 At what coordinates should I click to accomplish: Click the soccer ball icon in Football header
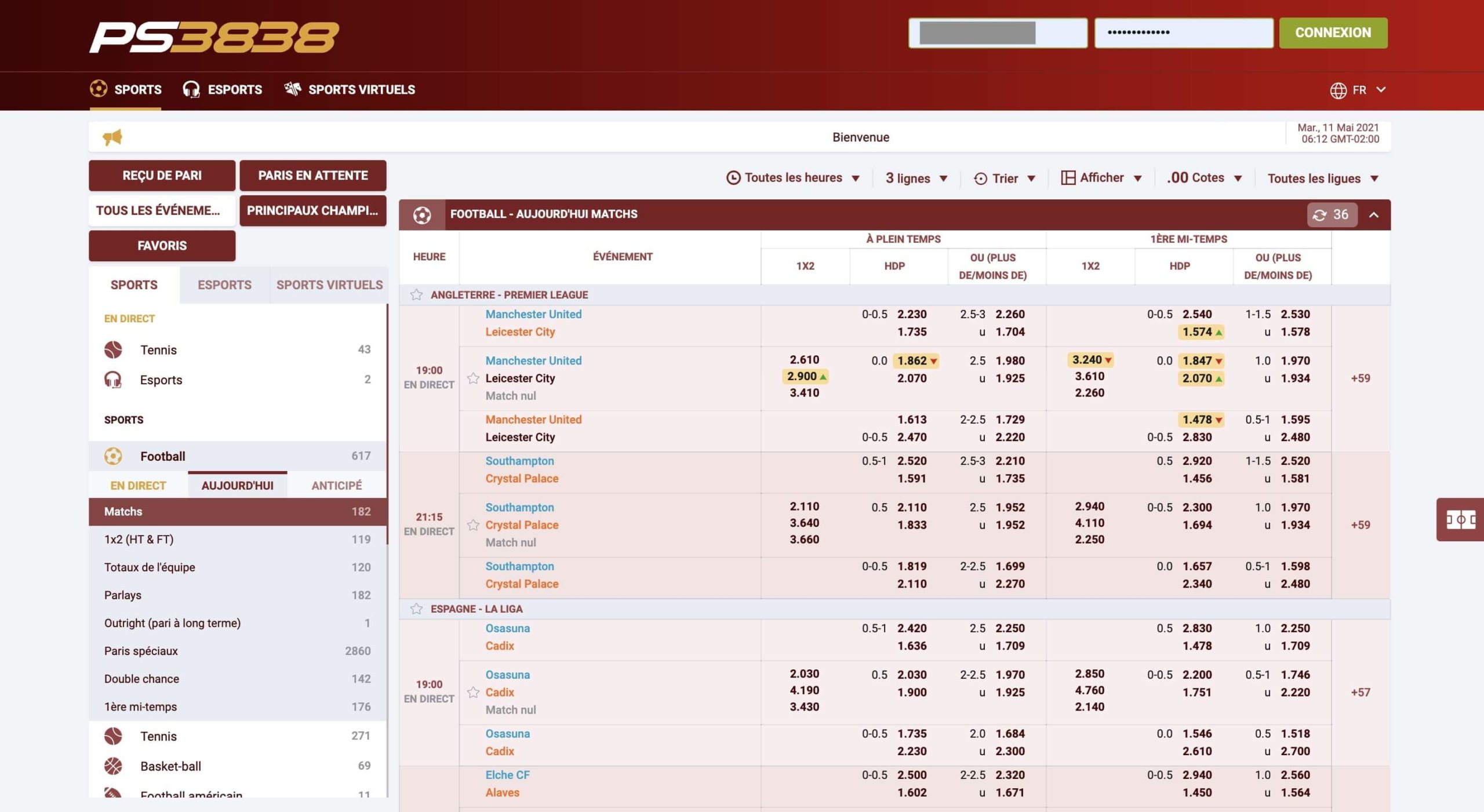(x=422, y=215)
